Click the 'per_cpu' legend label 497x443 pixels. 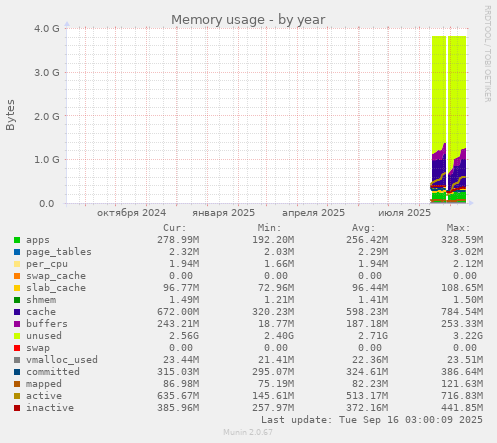47,264
